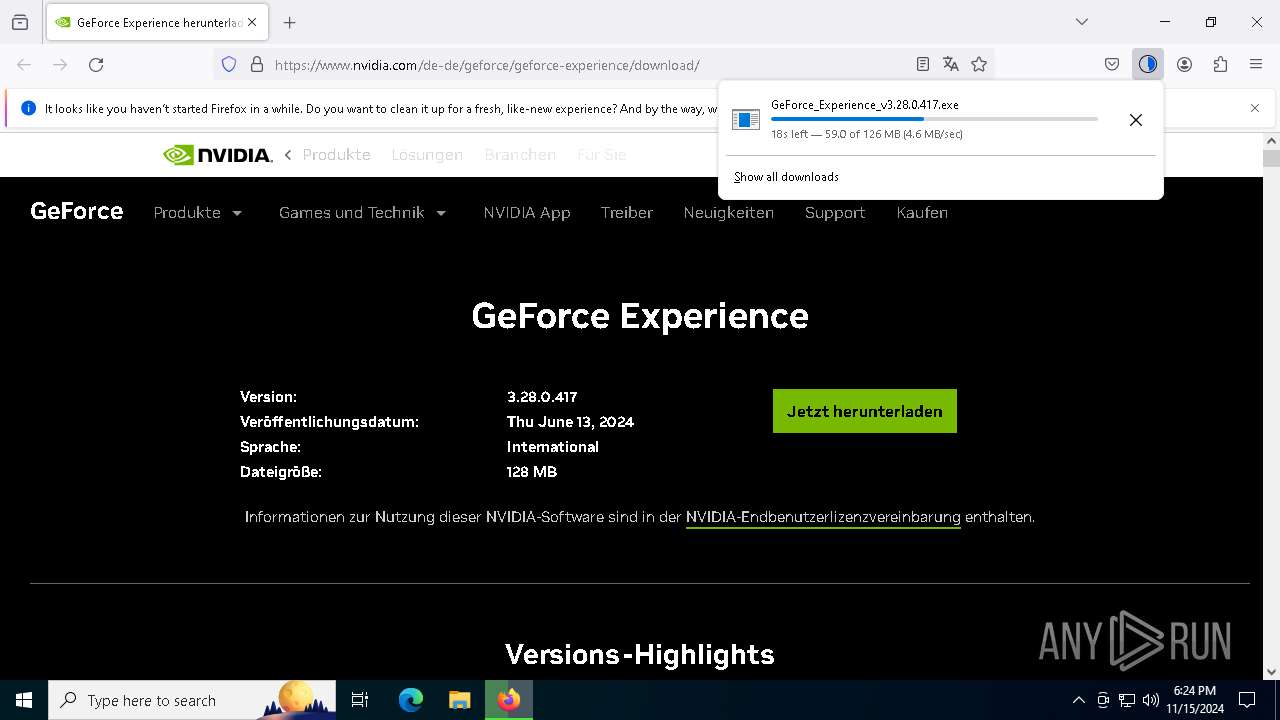Open extensions puzzle icon
The image size is (1280, 720).
[x=1220, y=64]
